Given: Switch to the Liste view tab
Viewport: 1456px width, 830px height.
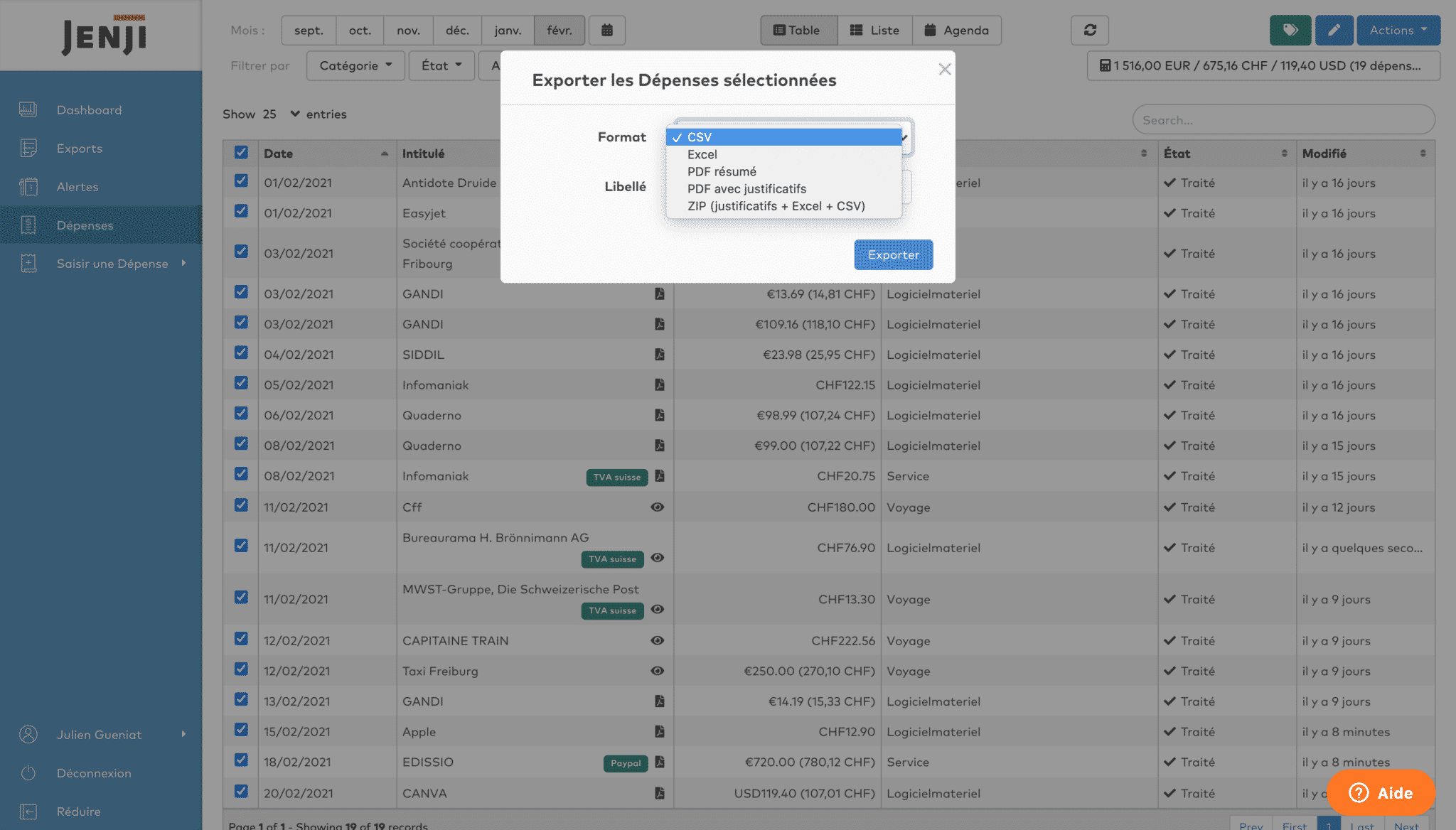Looking at the screenshot, I should [x=875, y=31].
